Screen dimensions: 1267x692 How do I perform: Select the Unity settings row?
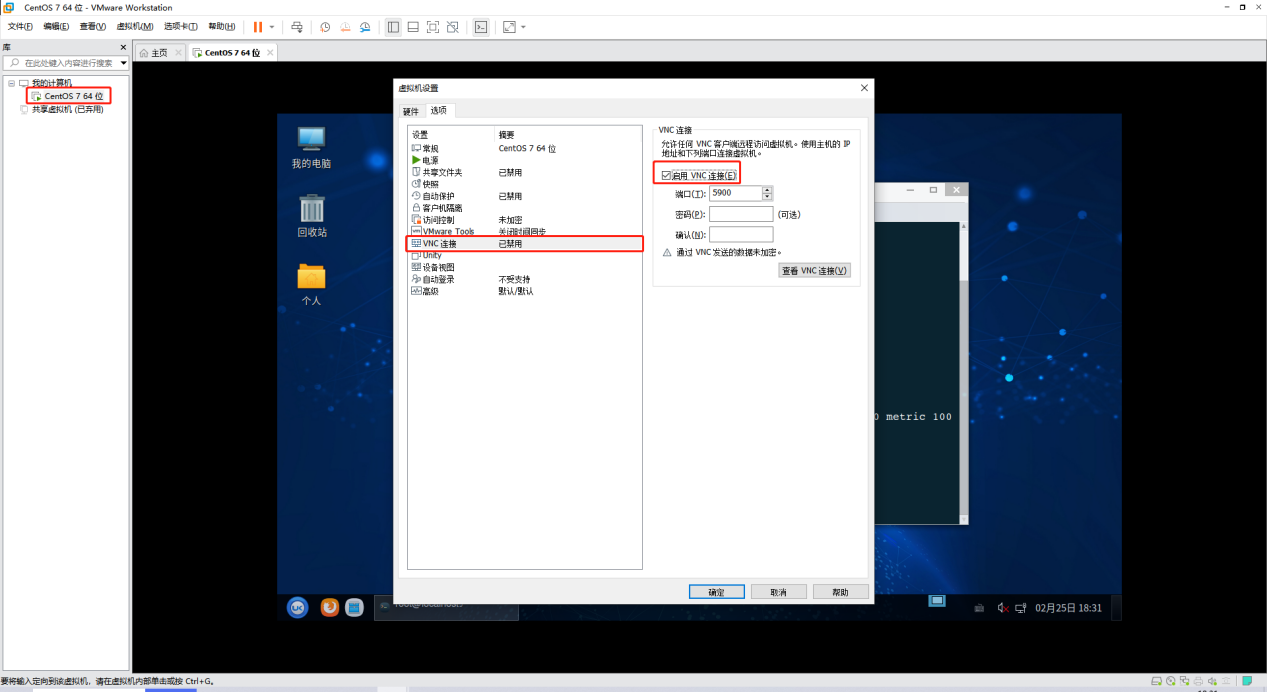coord(525,255)
